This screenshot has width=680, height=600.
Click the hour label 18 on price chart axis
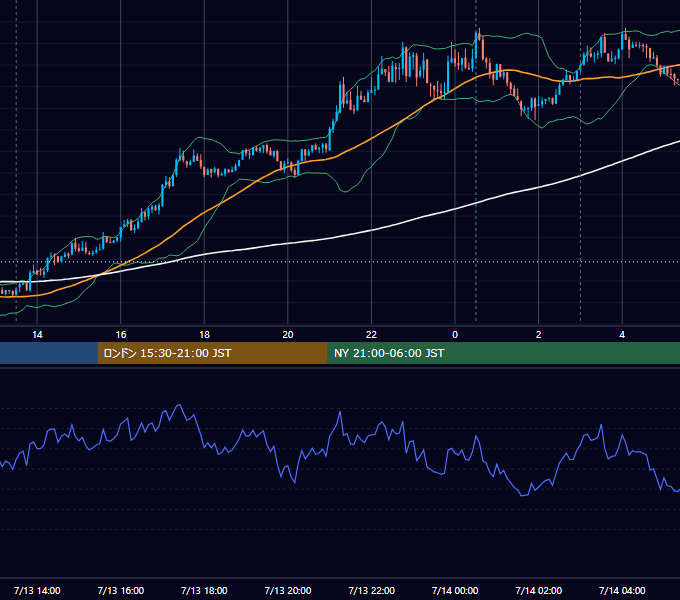click(204, 334)
